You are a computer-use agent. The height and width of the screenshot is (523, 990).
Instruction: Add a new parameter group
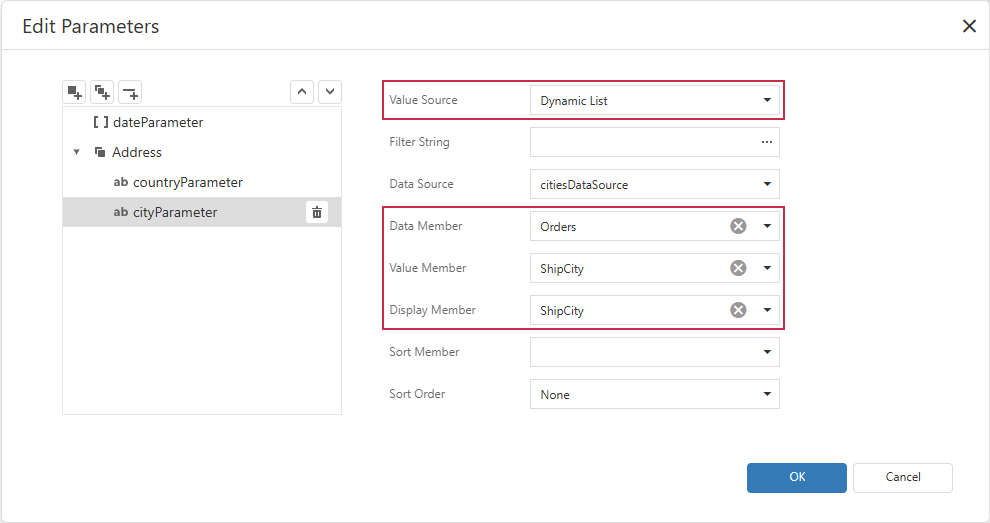point(102,92)
